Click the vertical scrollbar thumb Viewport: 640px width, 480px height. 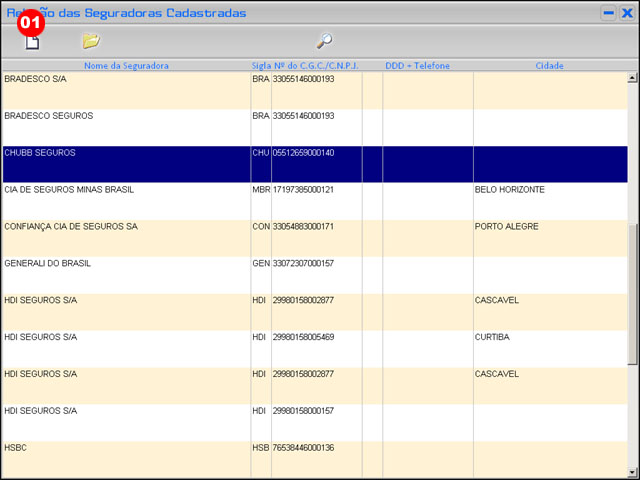click(632, 295)
